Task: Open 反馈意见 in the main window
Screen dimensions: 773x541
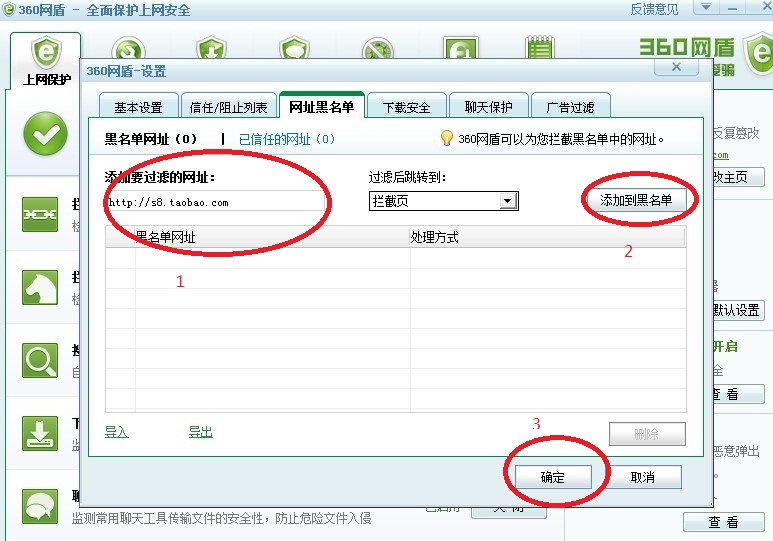Action: pyautogui.click(x=654, y=9)
